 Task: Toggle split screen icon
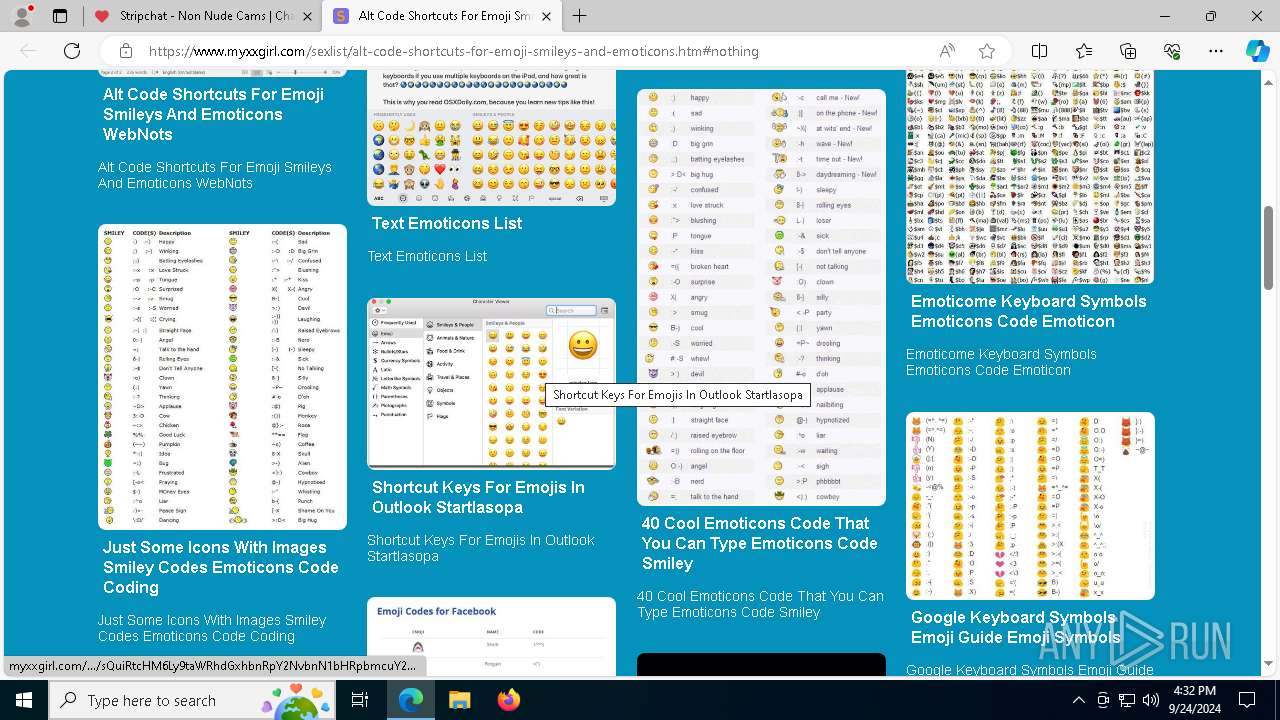(1040, 51)
